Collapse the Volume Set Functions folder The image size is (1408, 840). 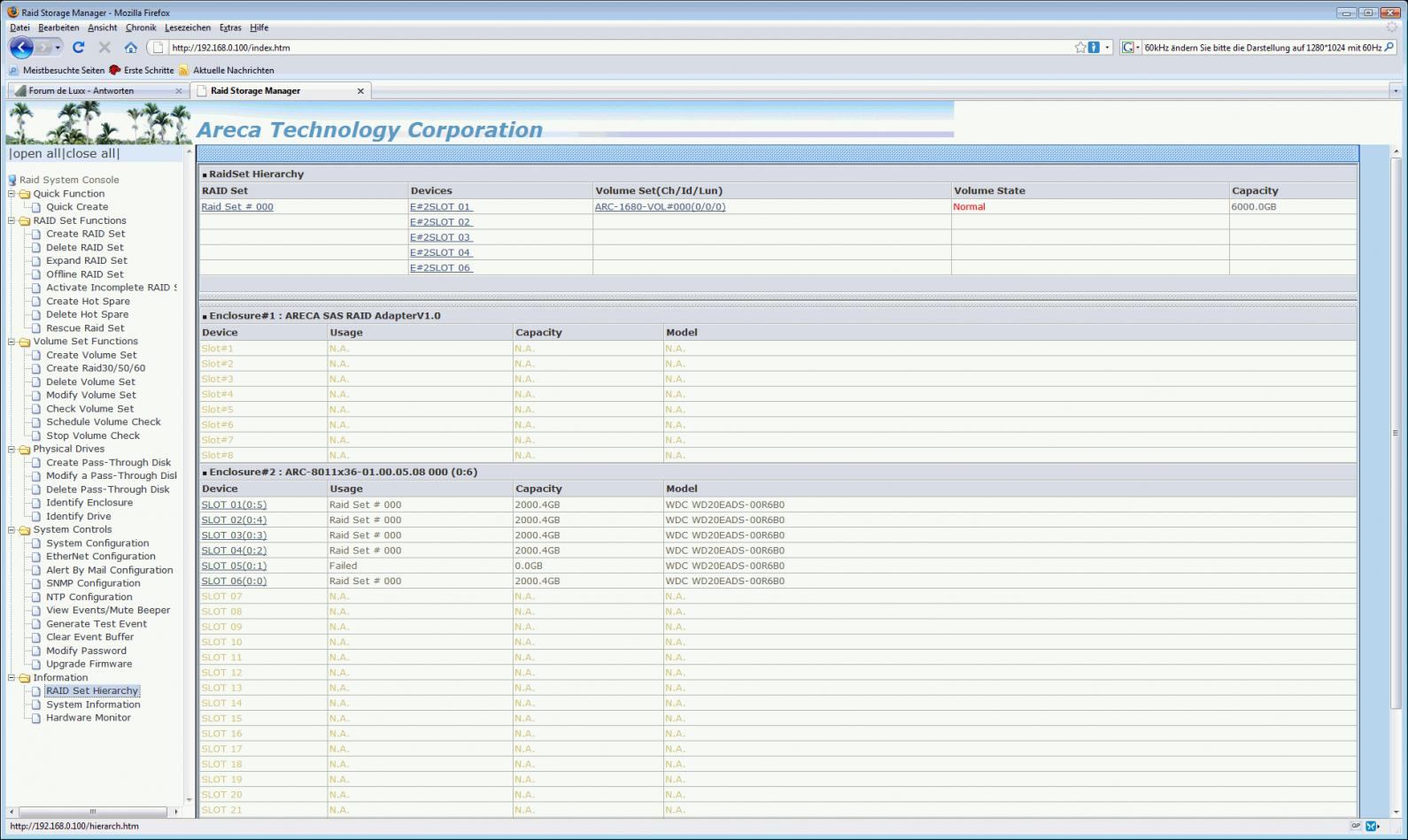click(12, 342)
